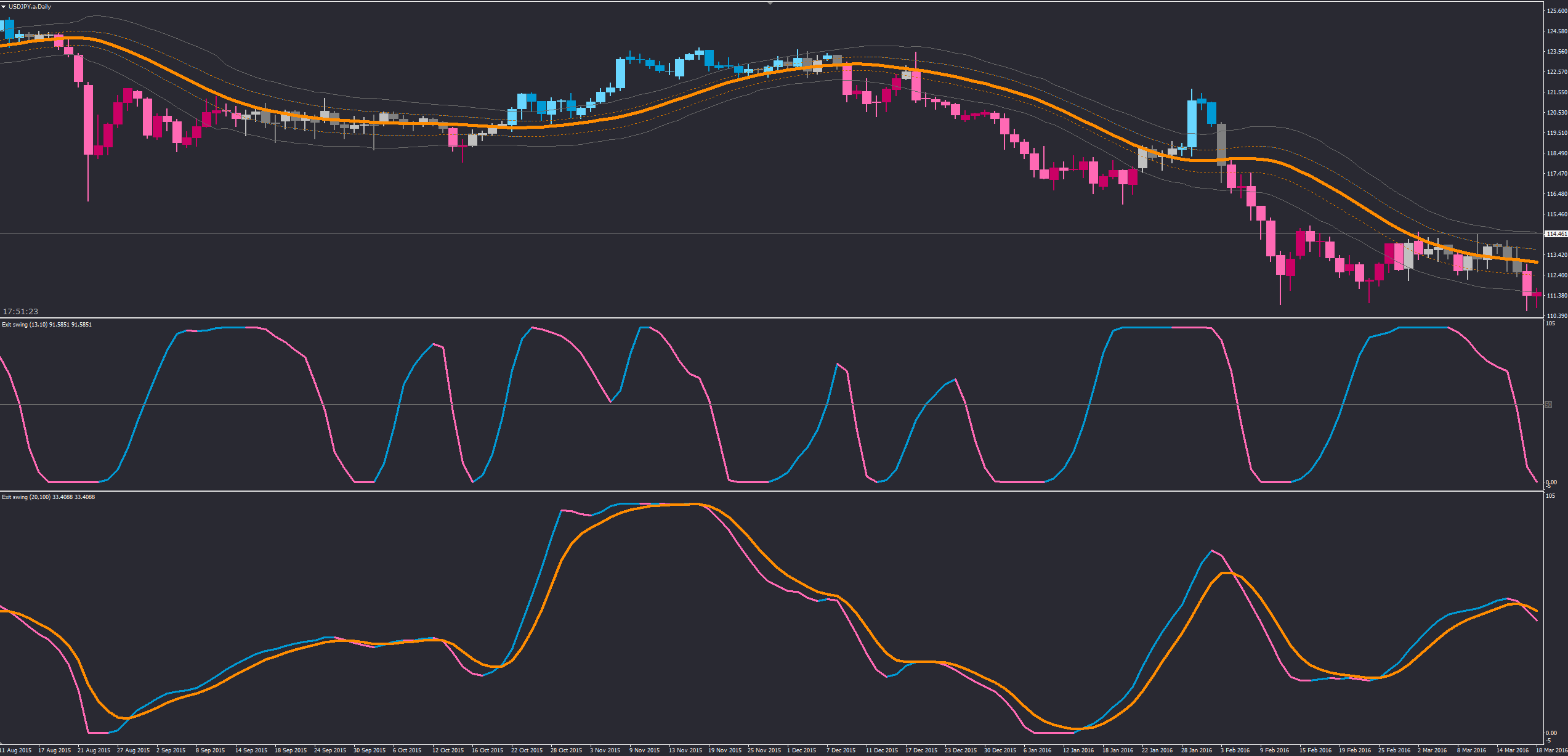Click the 50 level label on the oscillator
Screen dimensions: 1568x756
1548,405
